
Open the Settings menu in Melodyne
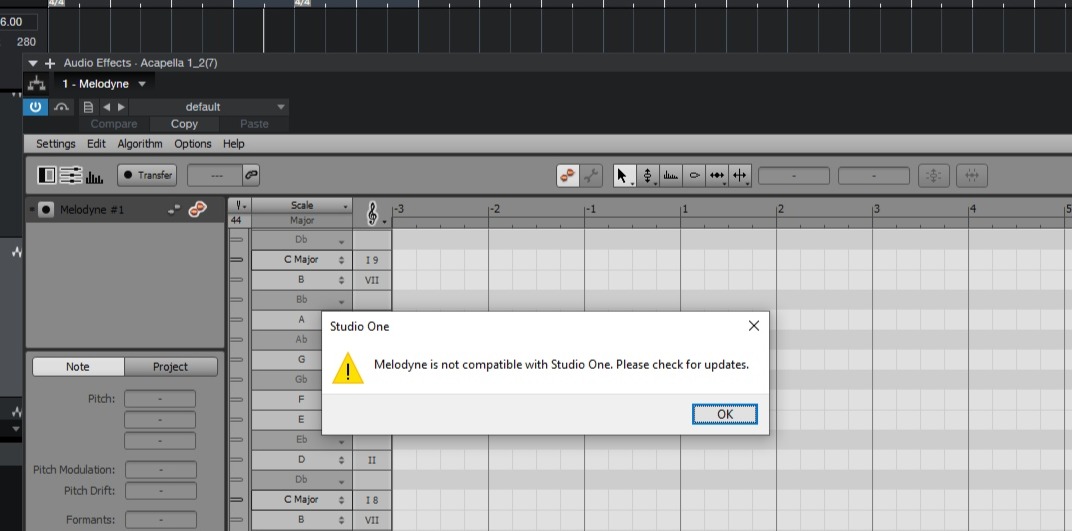[x=55, y=144]
